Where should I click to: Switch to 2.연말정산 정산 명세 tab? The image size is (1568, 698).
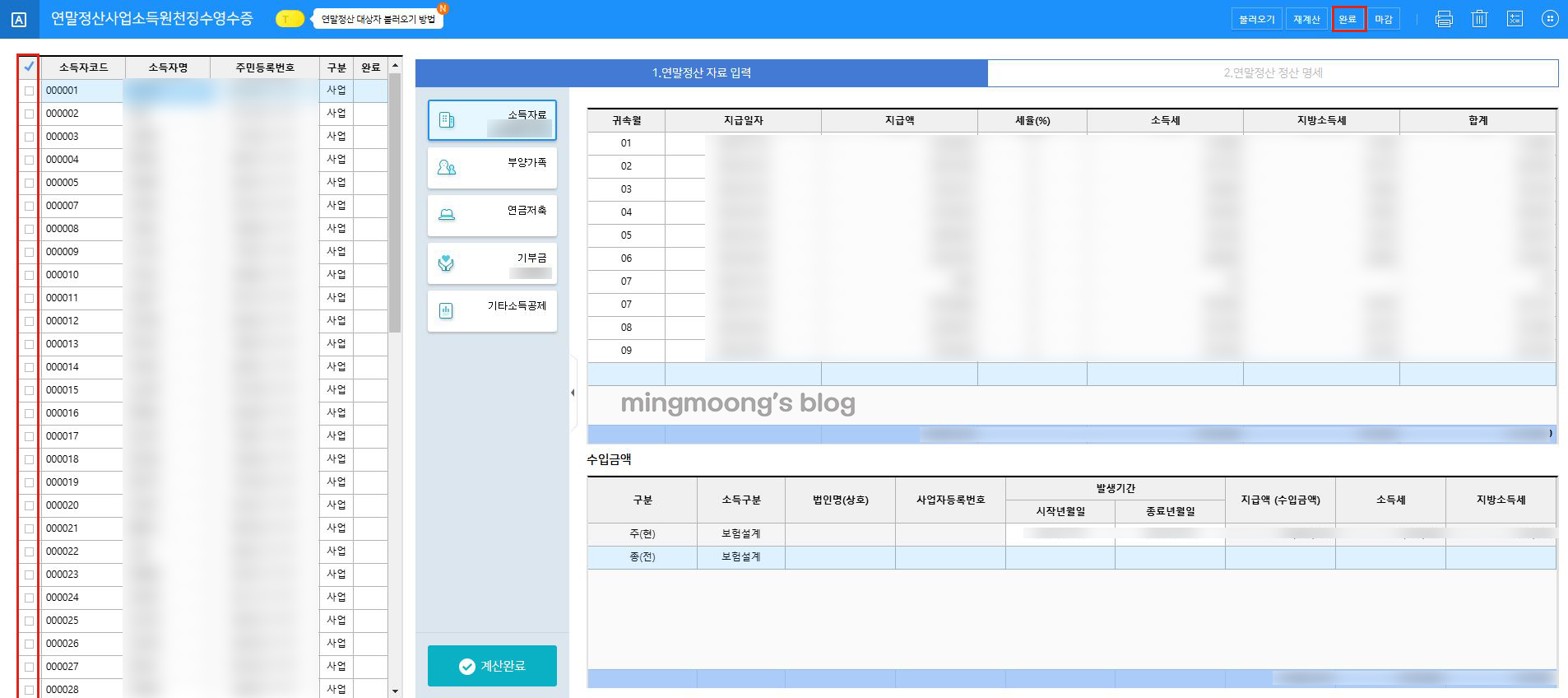(x=1273, y=72)
